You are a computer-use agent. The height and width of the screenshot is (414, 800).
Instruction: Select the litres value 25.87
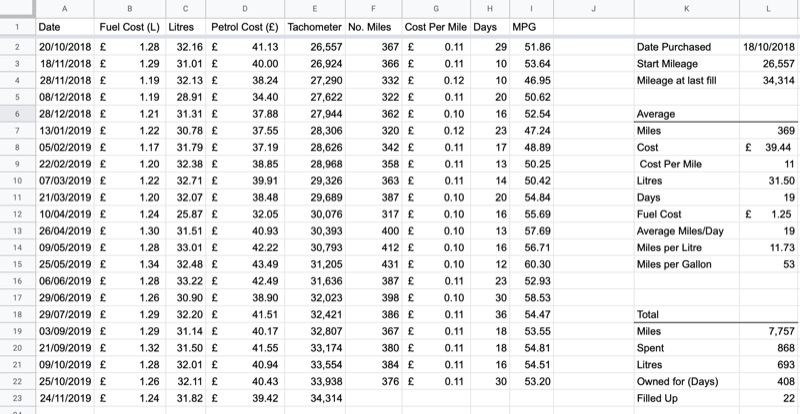(x=186, y=214)
